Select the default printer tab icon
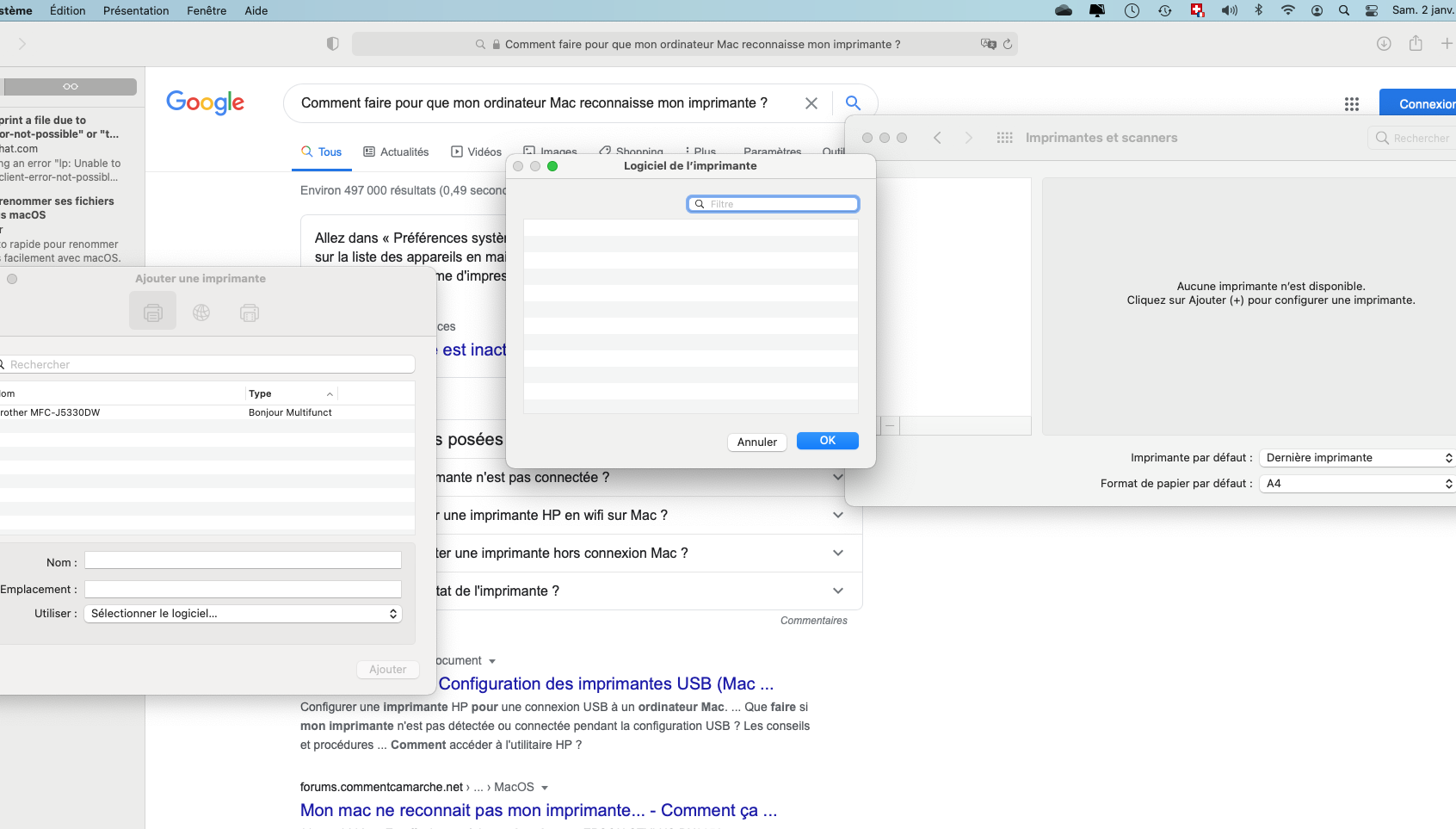This screenshot has height=829, width=1456. click(153, 312)
